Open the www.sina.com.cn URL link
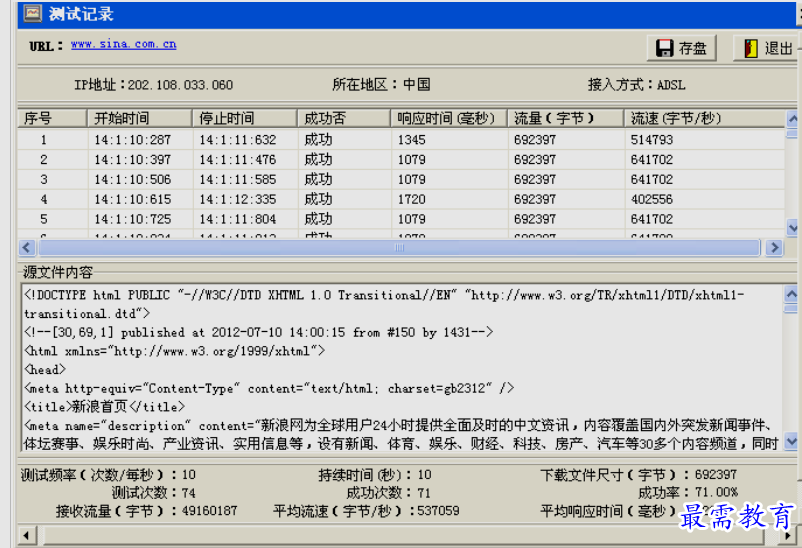The image size is (802, 548). click(124, 45)
